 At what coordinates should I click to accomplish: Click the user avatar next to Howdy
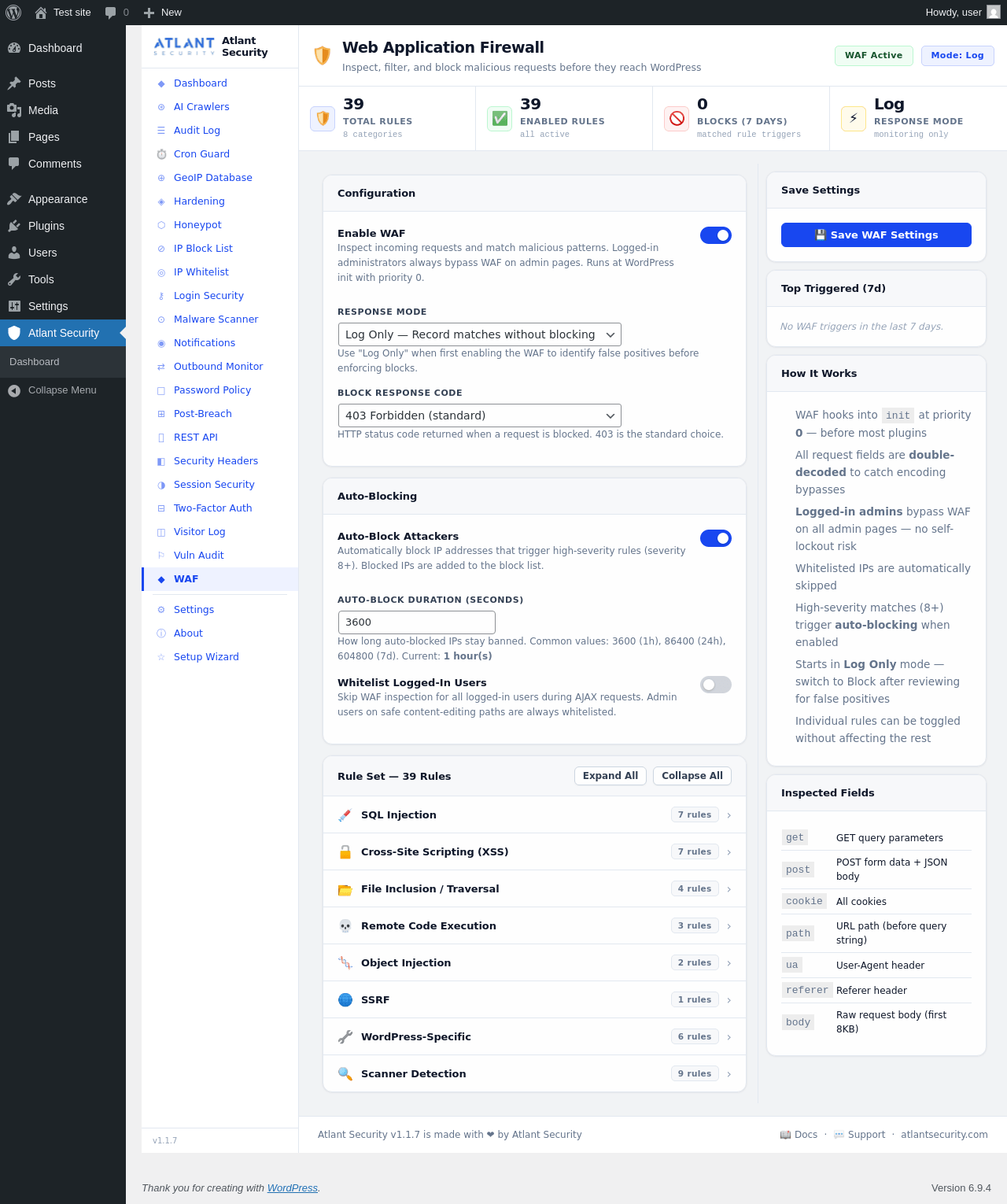[994, 13]
